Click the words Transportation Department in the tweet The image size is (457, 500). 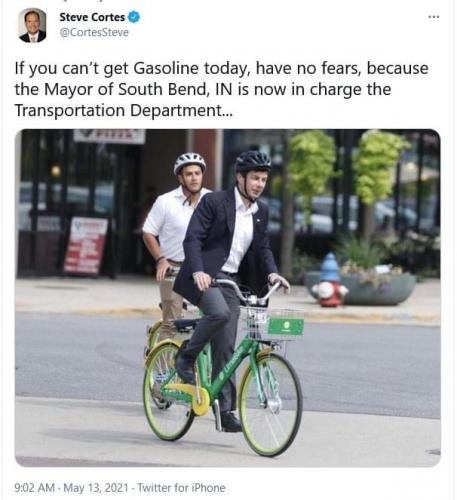(118, 110)
